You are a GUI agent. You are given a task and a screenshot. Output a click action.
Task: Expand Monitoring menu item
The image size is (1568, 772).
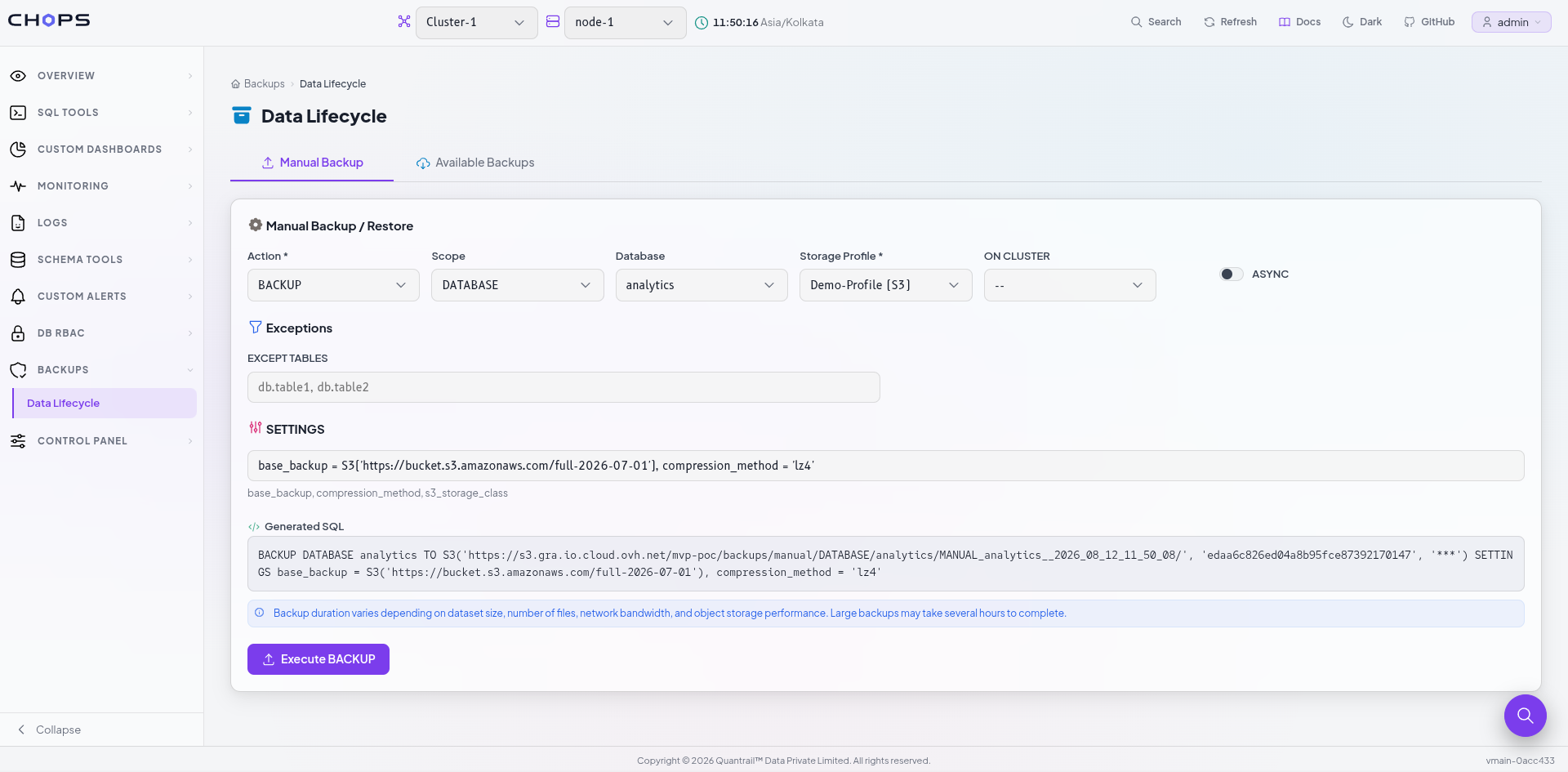point(102,186)
